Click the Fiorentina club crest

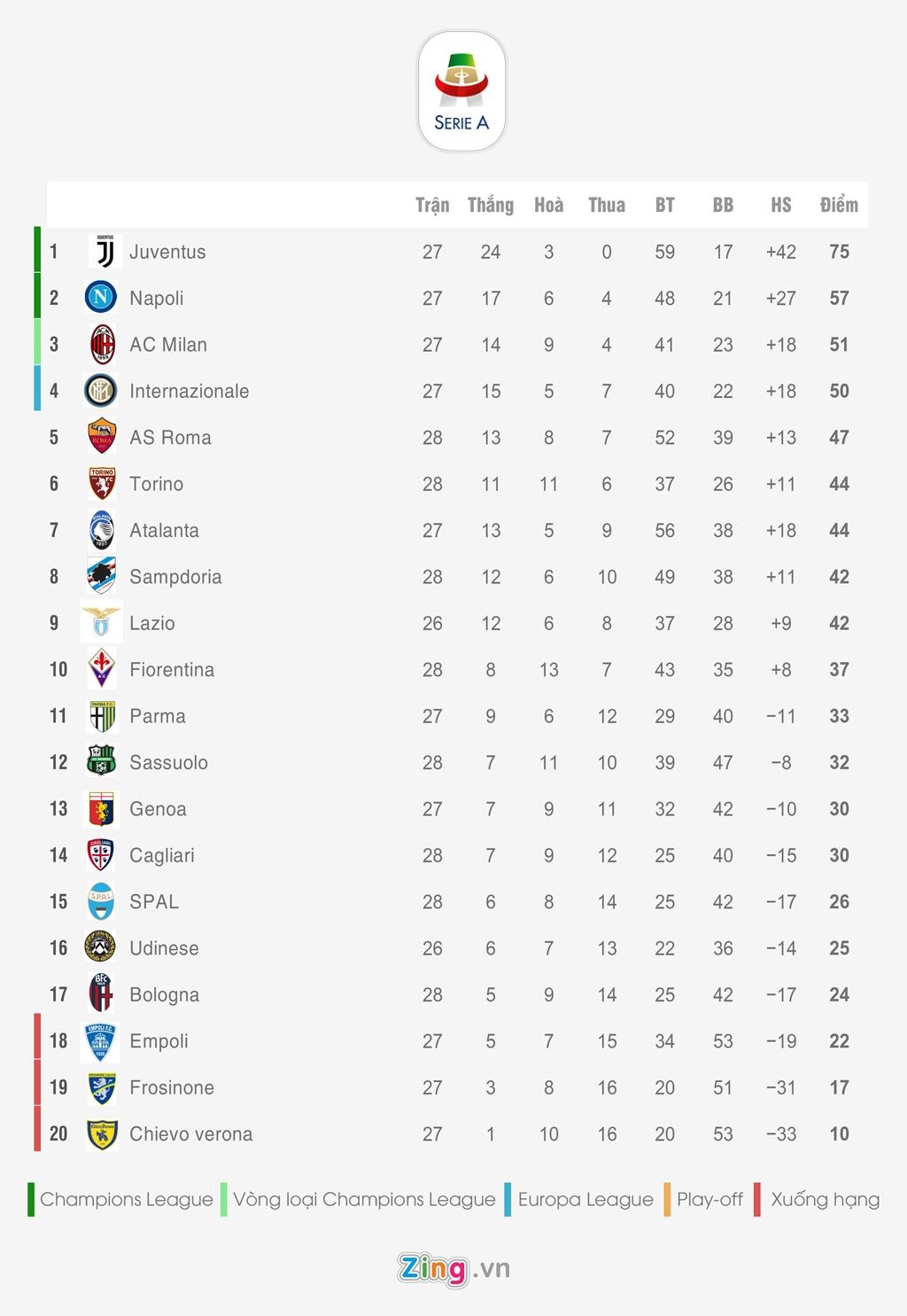(x=102, y=669)
